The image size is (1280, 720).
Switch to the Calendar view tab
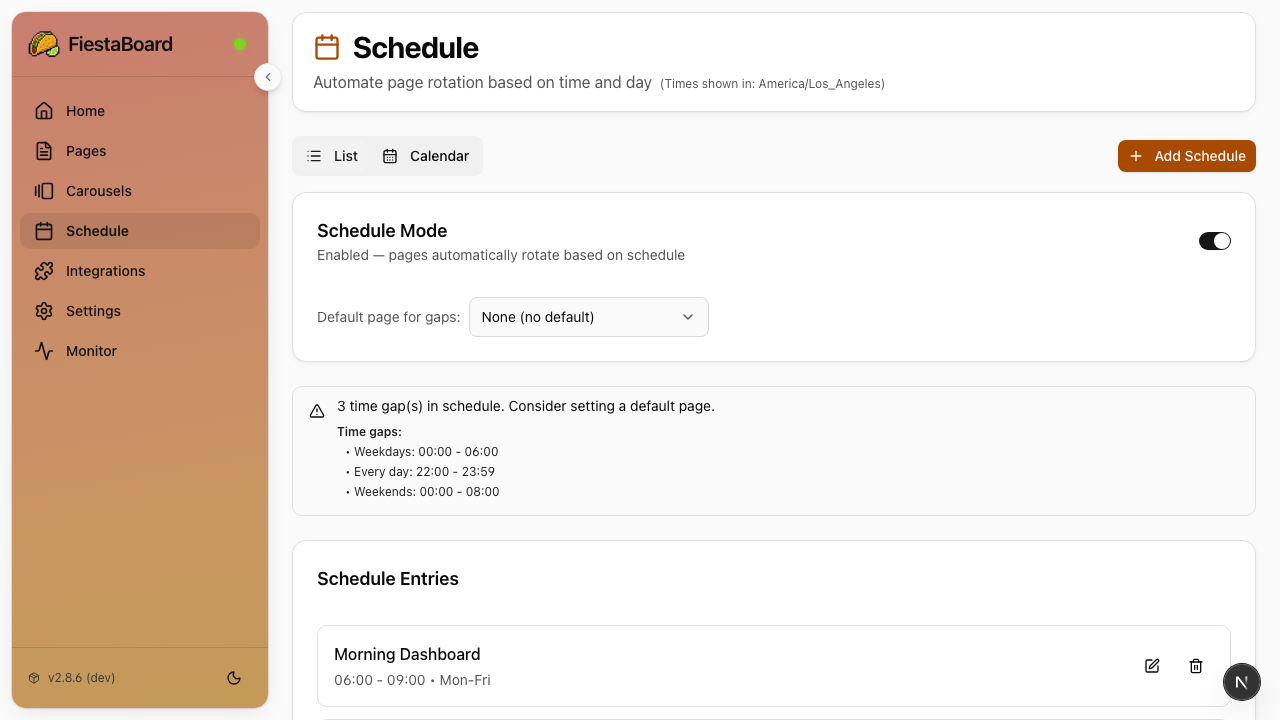tap(426, 156)
